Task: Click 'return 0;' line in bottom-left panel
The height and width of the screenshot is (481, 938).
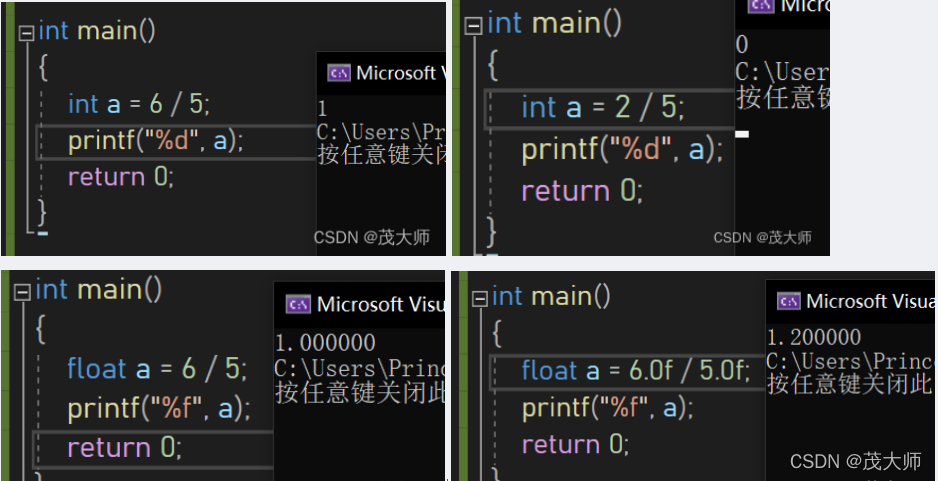Action: point(124,447)
